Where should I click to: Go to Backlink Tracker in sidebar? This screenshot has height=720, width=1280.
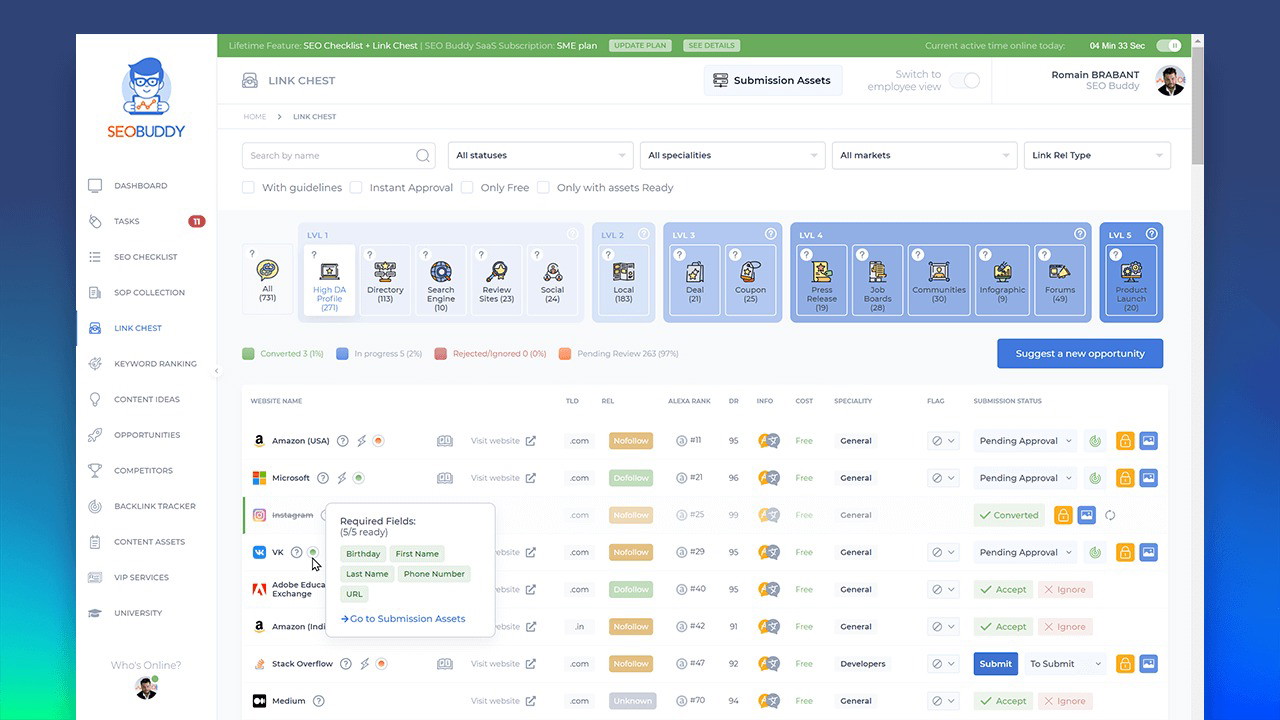[x=155, y=506]
